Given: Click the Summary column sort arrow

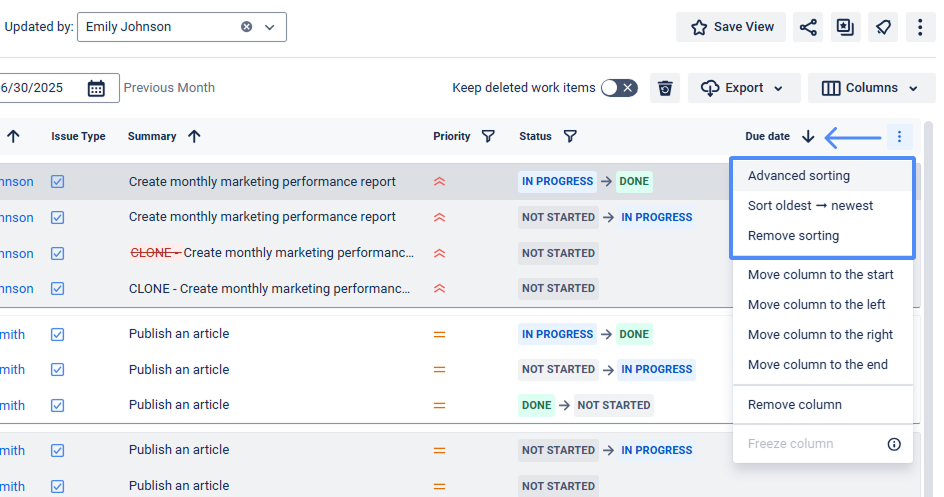Looking at the screenshot, I should tap(194, 136).
